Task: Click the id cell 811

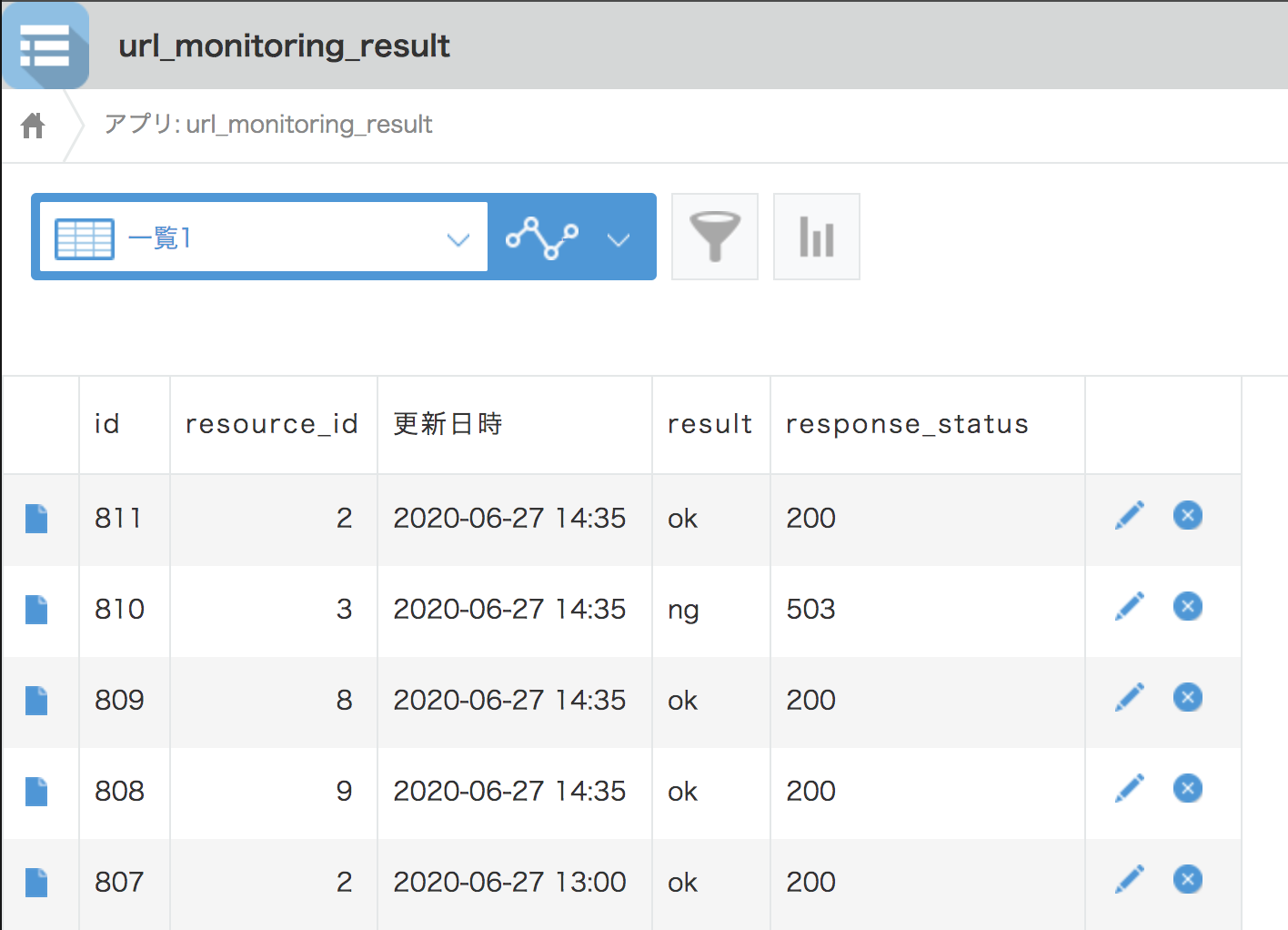Action: pyautogui.click(x=118, y=518)
